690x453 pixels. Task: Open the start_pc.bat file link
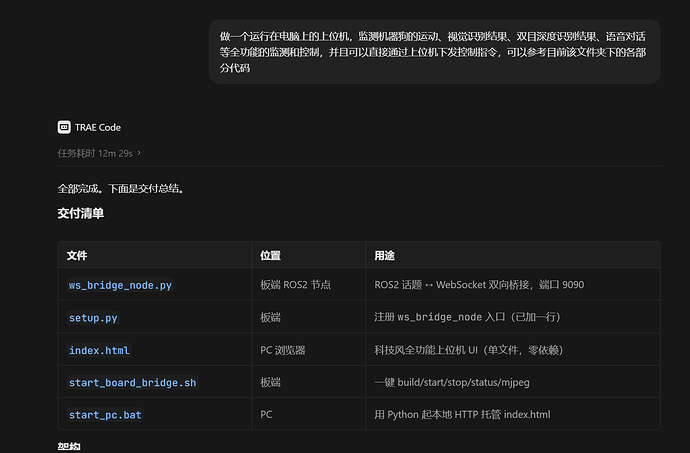pyautogui.click(x=105, y=415)
